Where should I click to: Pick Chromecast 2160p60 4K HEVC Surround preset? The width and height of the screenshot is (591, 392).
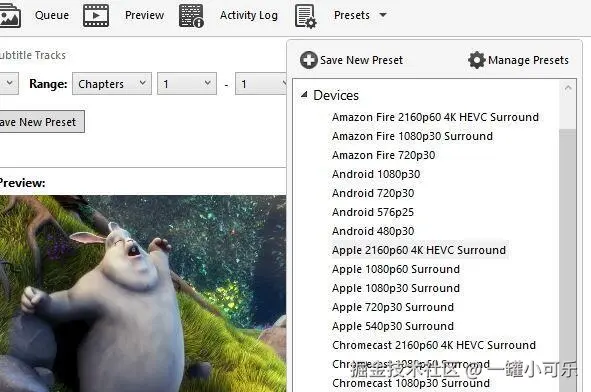coord(434,345)
